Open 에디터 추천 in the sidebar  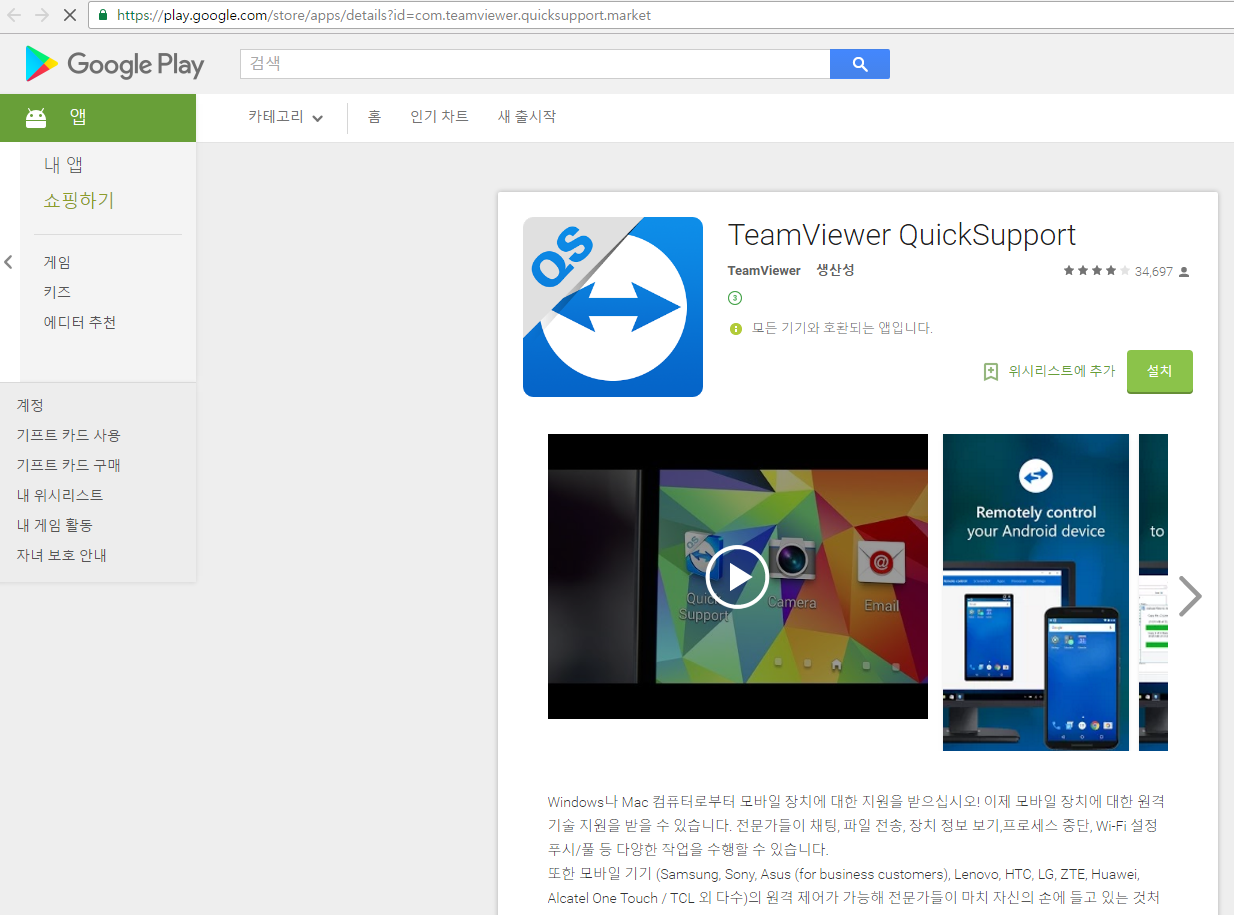click(x=80, y=322)
